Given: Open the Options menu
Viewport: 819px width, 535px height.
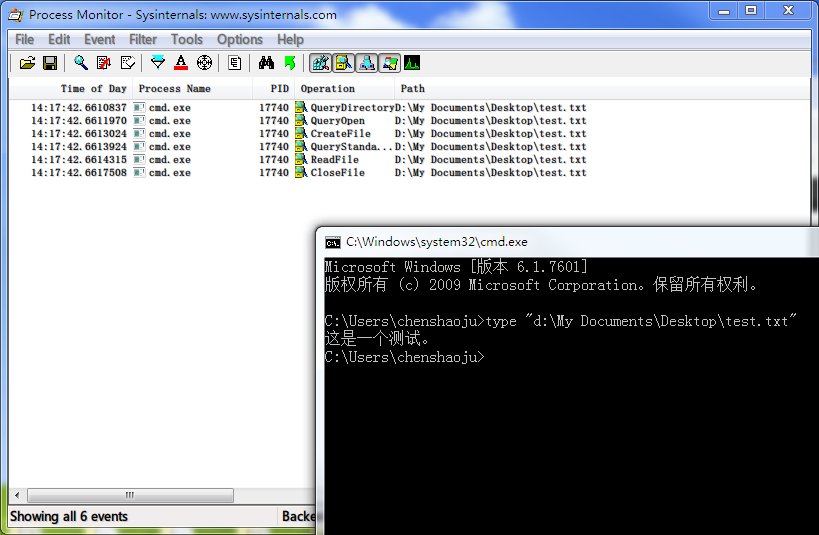Looking at the screenshot, I should pos(240,40).
